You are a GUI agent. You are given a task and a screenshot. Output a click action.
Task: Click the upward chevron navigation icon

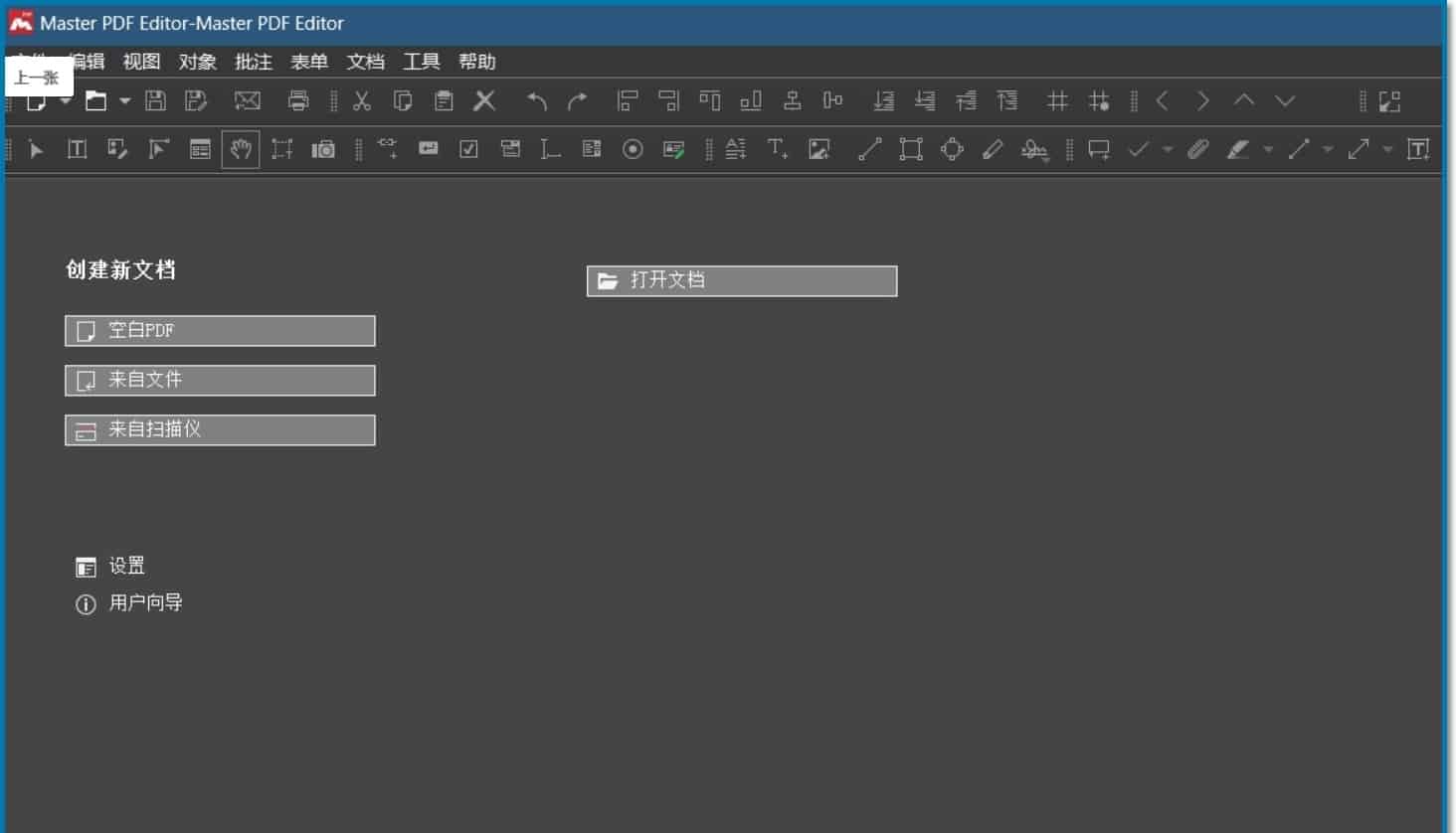1244,100
